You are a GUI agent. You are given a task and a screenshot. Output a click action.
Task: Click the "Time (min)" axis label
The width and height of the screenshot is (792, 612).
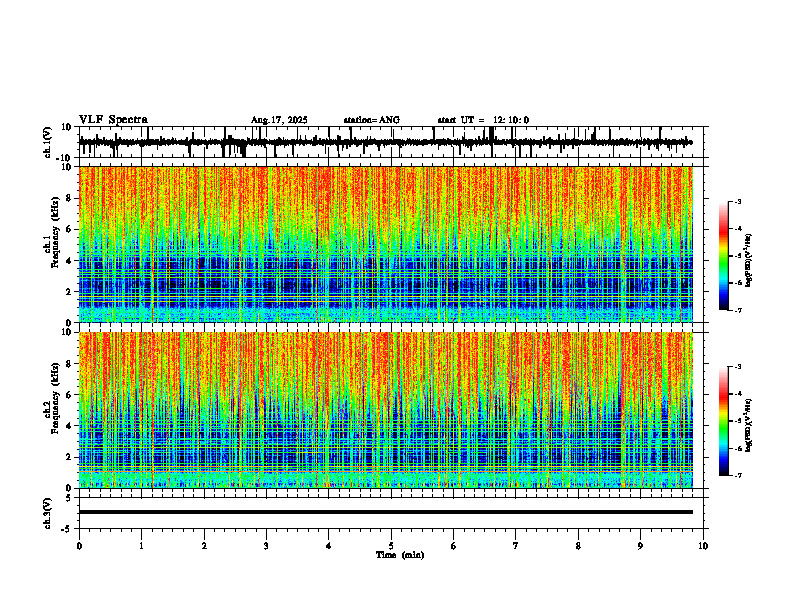(400, 555)
